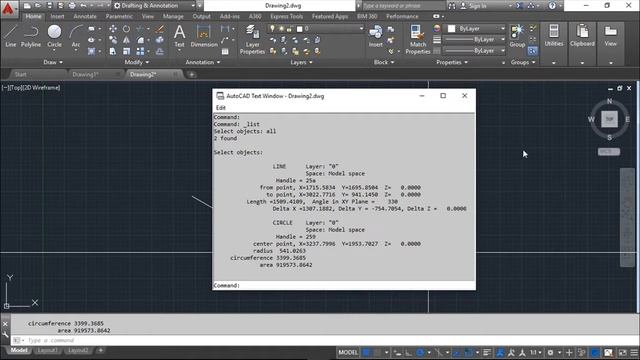Click the Stretch tool icon
Image resolution: width=640 pixels, height=360 pixels.
[113, 51]
